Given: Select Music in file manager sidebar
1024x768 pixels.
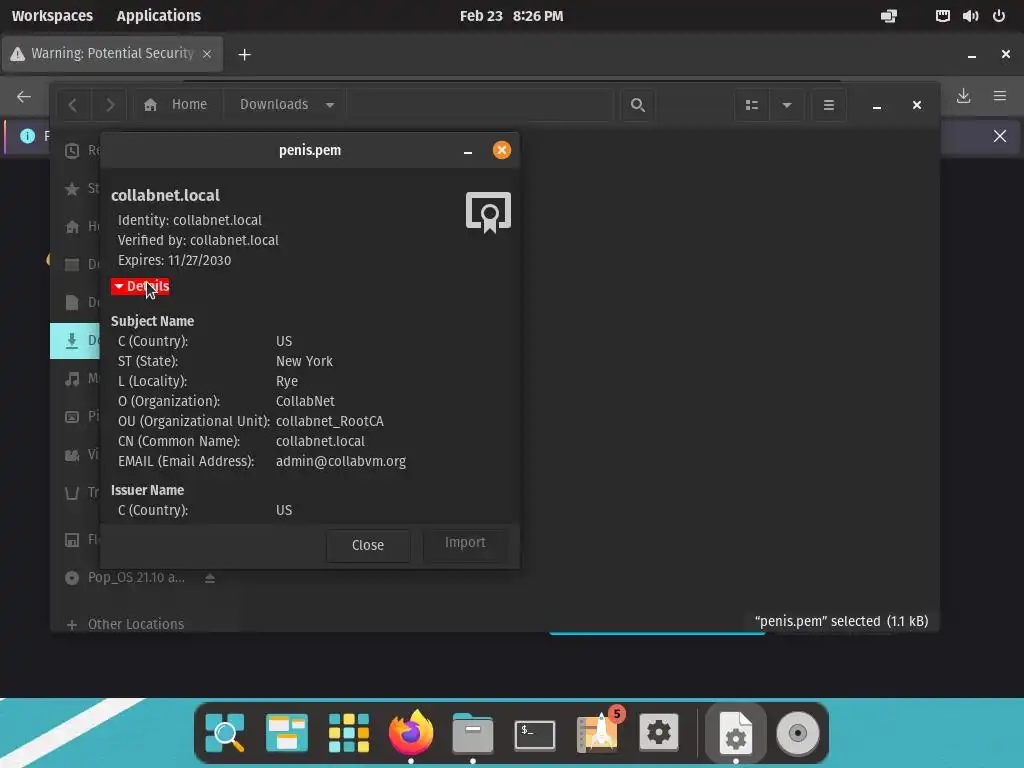Looking at the screenshot, I should 76,378.
